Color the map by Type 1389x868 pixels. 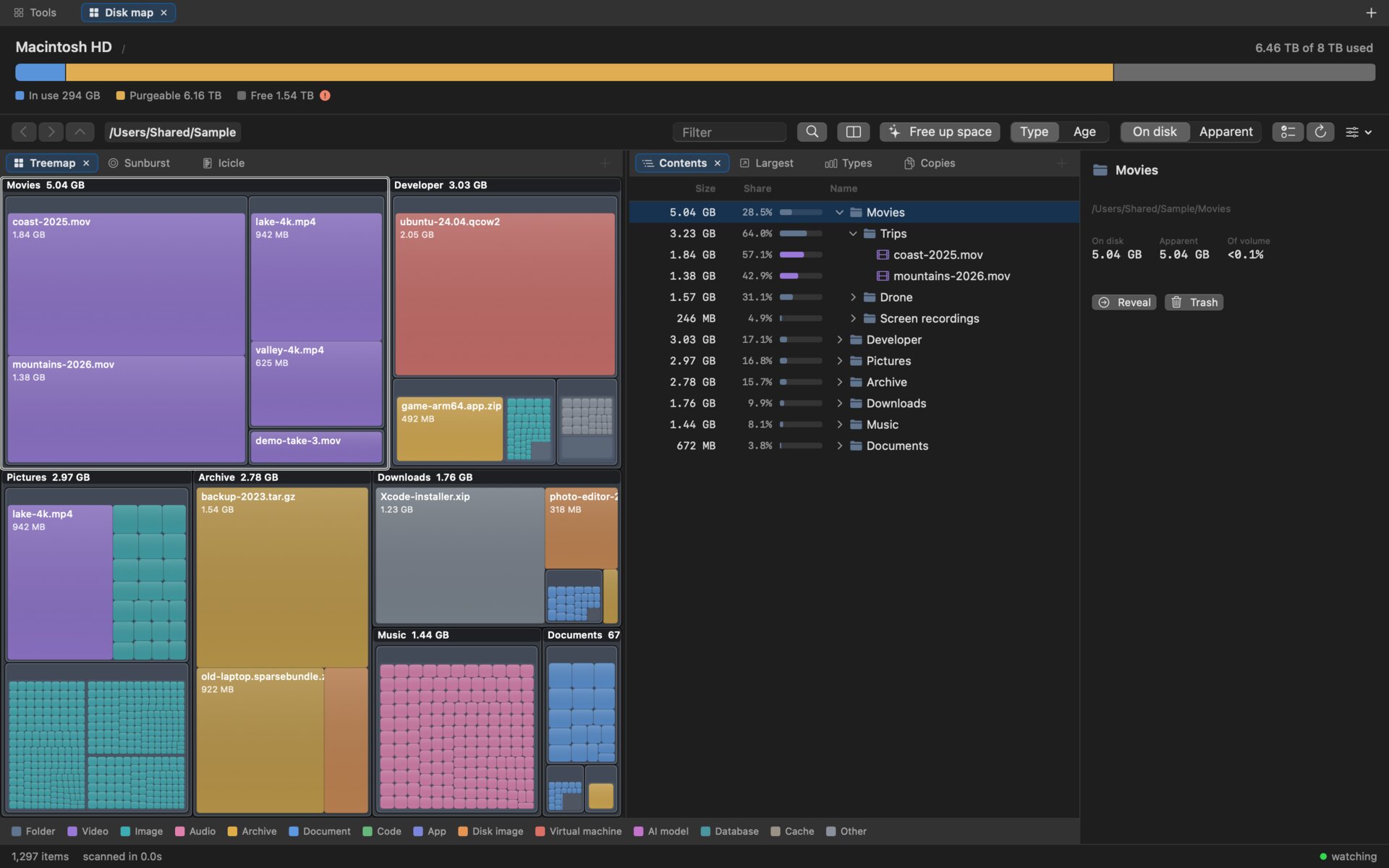1034,132
